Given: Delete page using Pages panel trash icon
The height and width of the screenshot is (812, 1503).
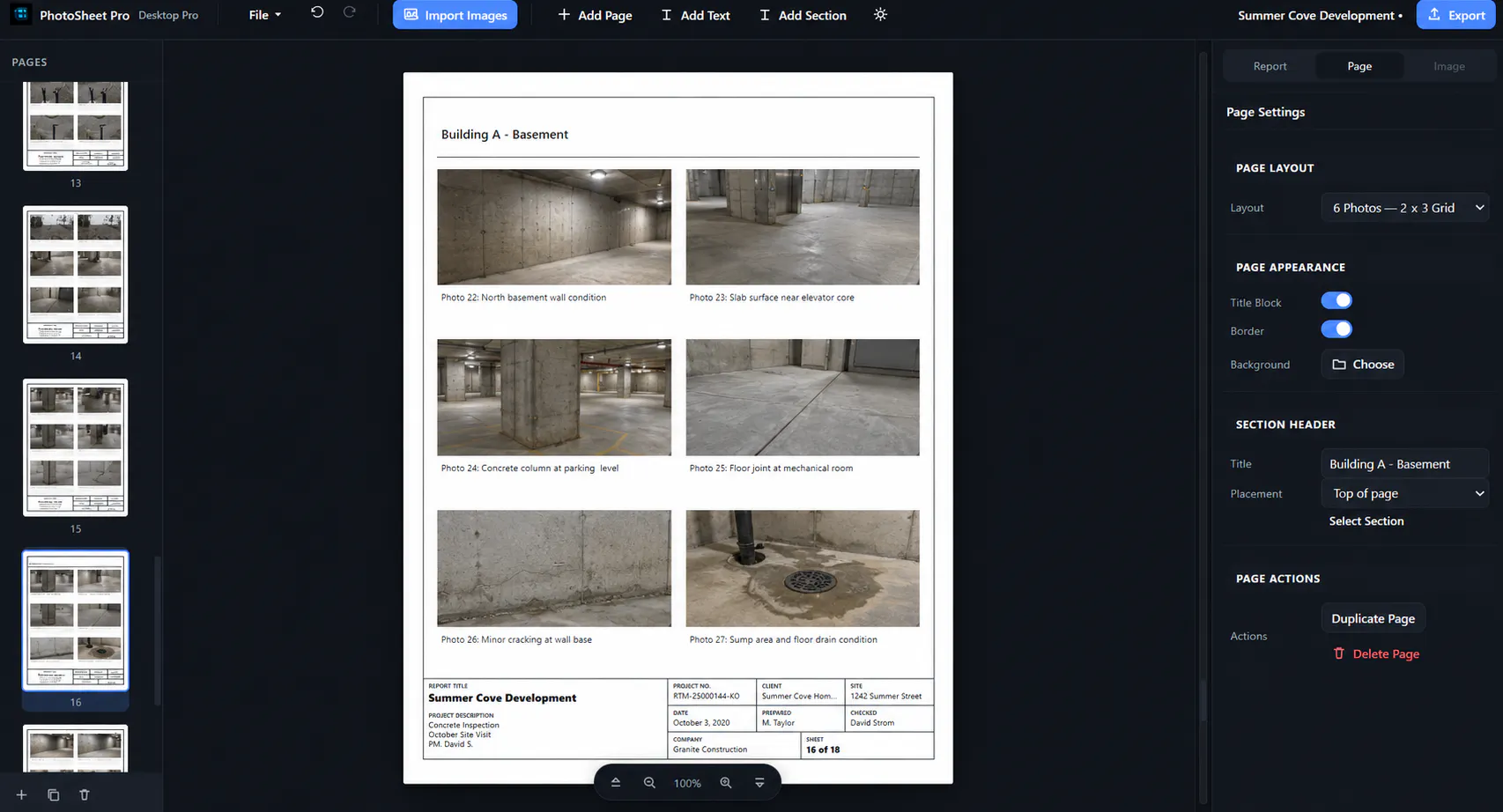Looking at the screenshot, I should click(x=85, y=794).
